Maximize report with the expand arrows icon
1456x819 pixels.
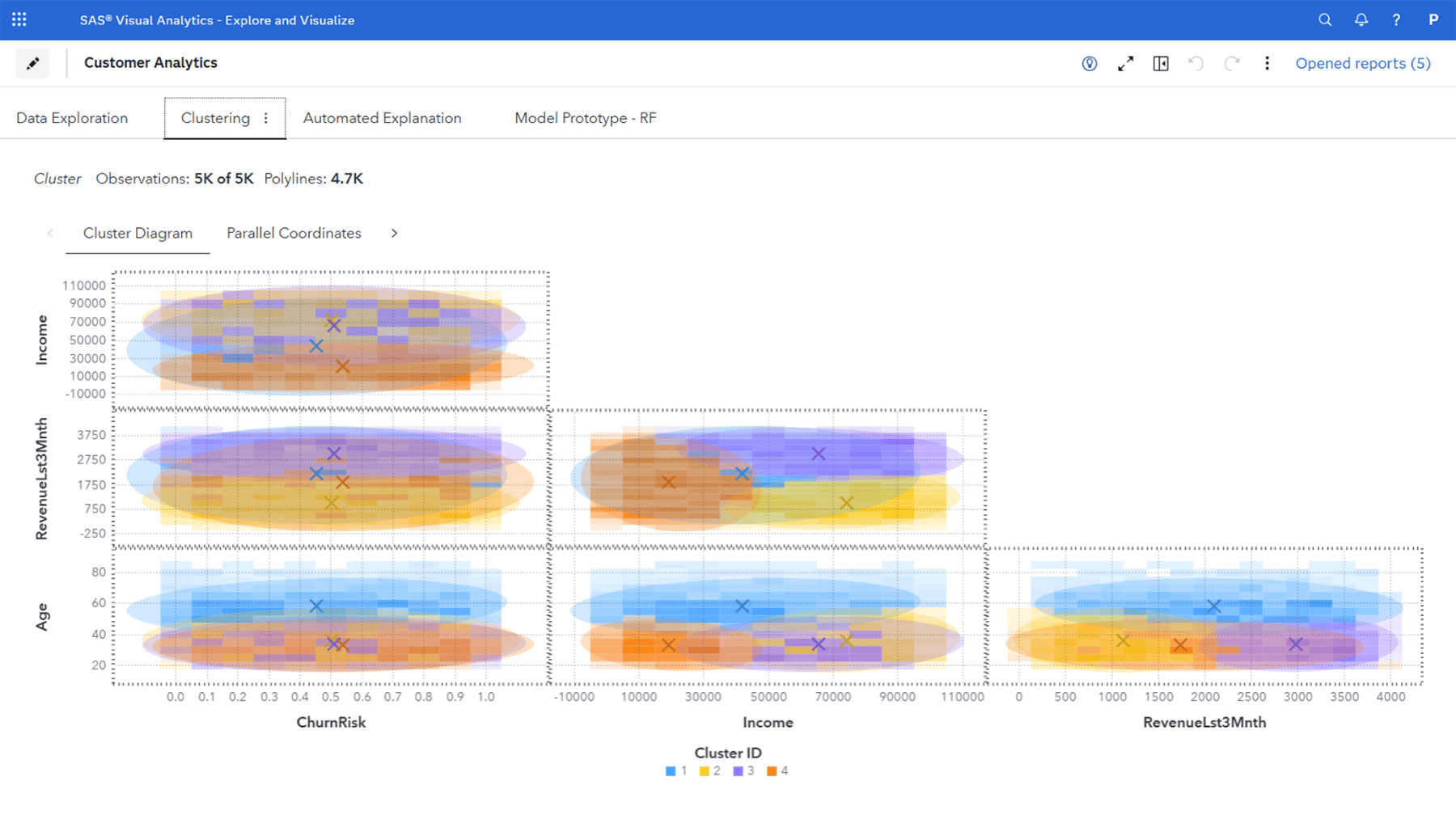(x=1125, y=63)
